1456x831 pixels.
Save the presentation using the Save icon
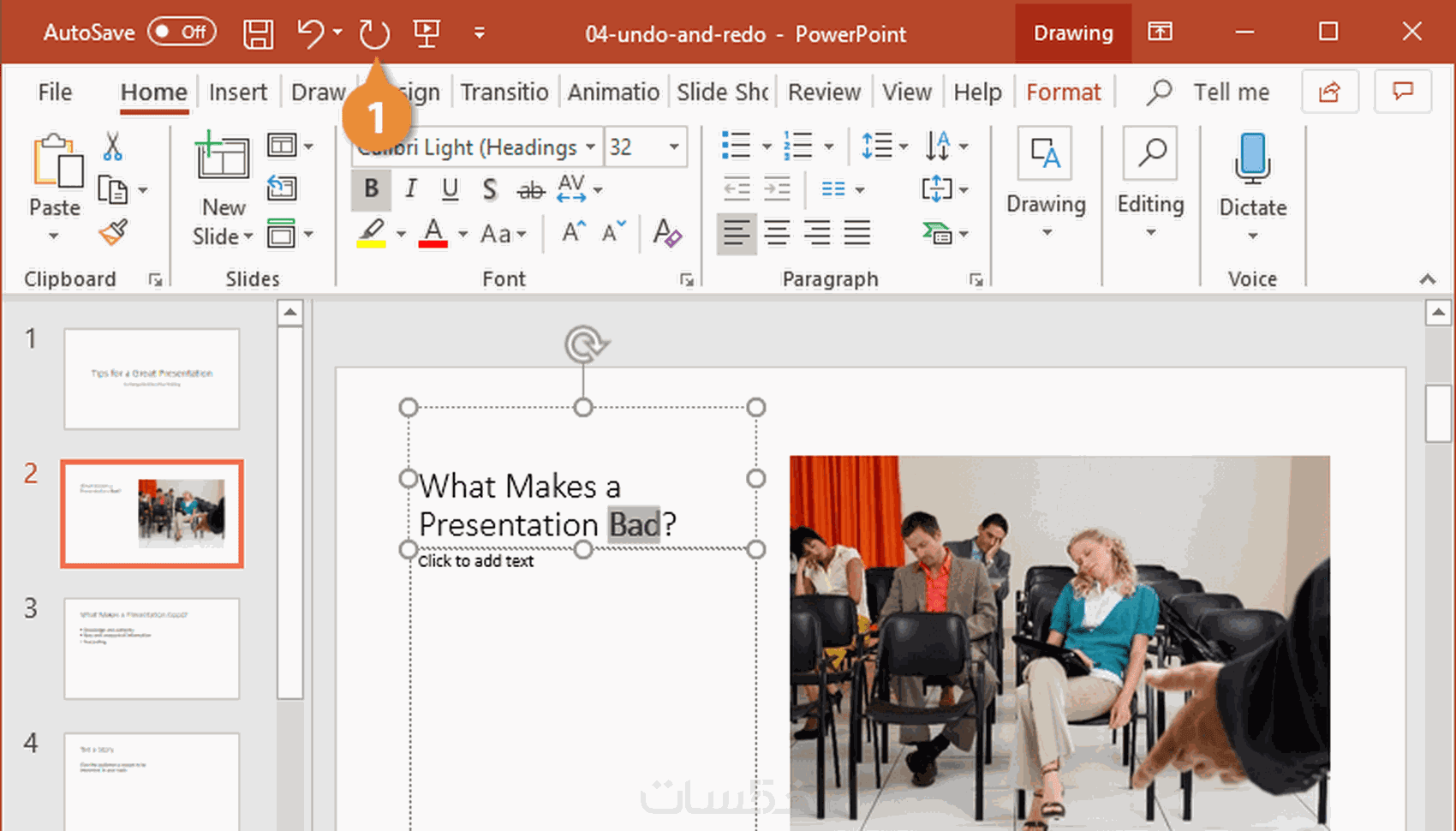point(258,33)
